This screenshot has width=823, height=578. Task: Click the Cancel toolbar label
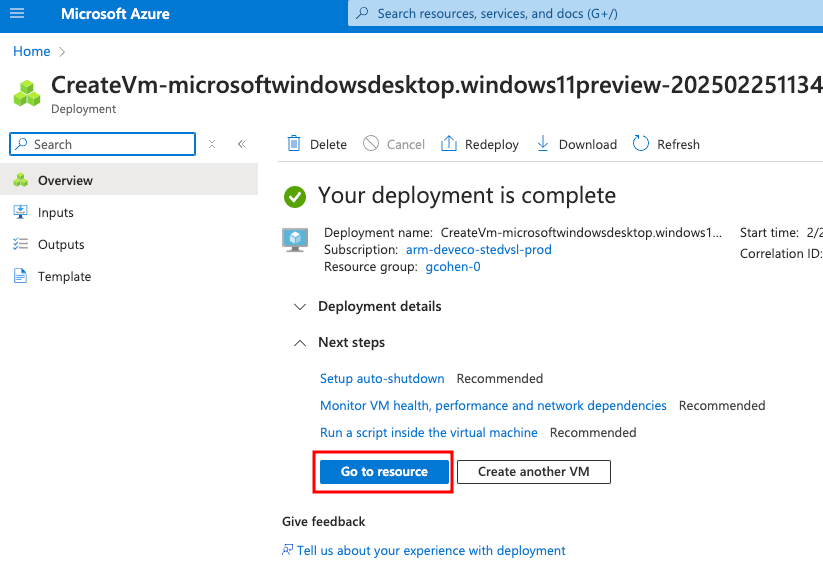406,144
